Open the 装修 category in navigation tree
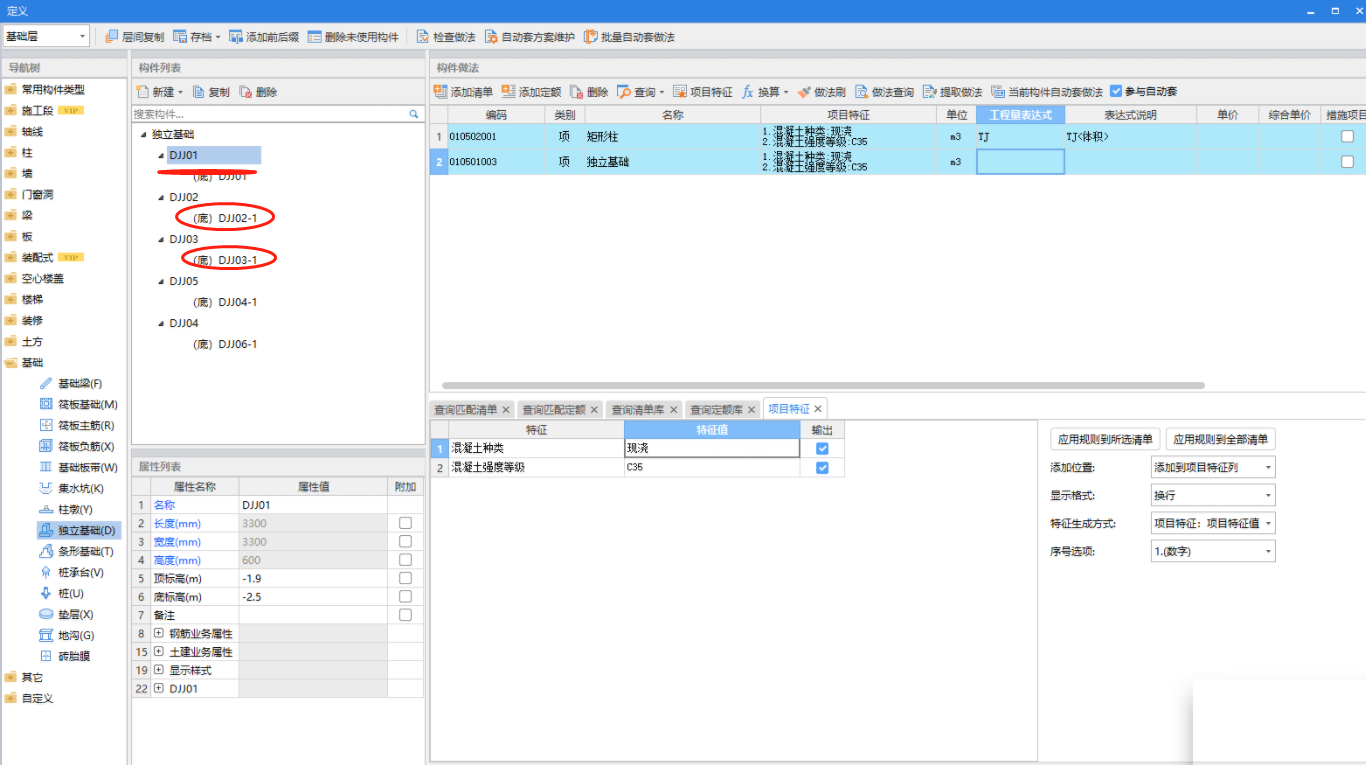 (x=33, y=321)
